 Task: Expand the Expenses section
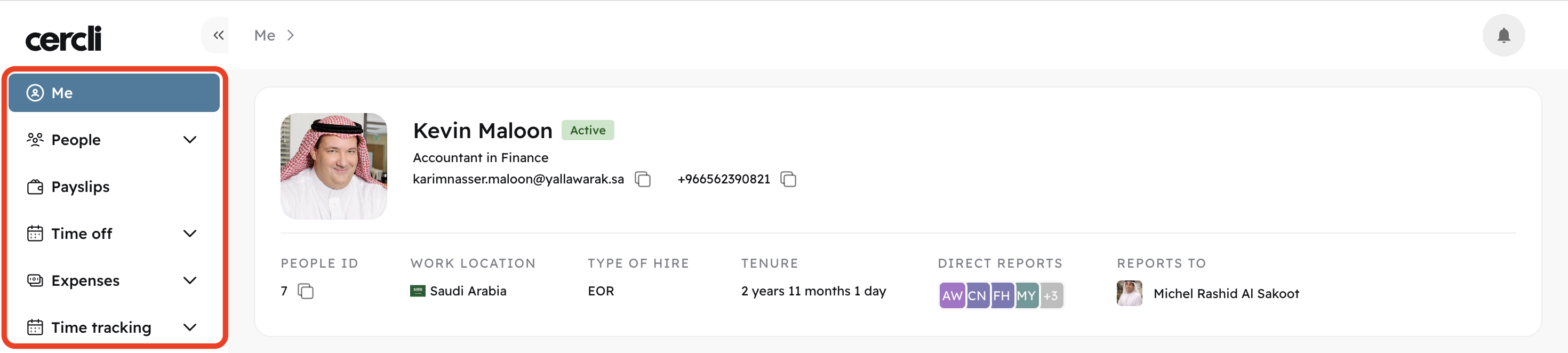[x=190, y=280]
